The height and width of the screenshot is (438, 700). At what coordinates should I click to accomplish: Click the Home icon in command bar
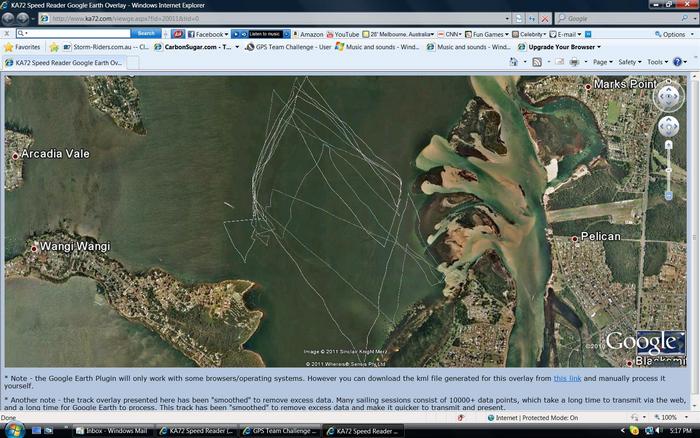[x=514, y=62]
